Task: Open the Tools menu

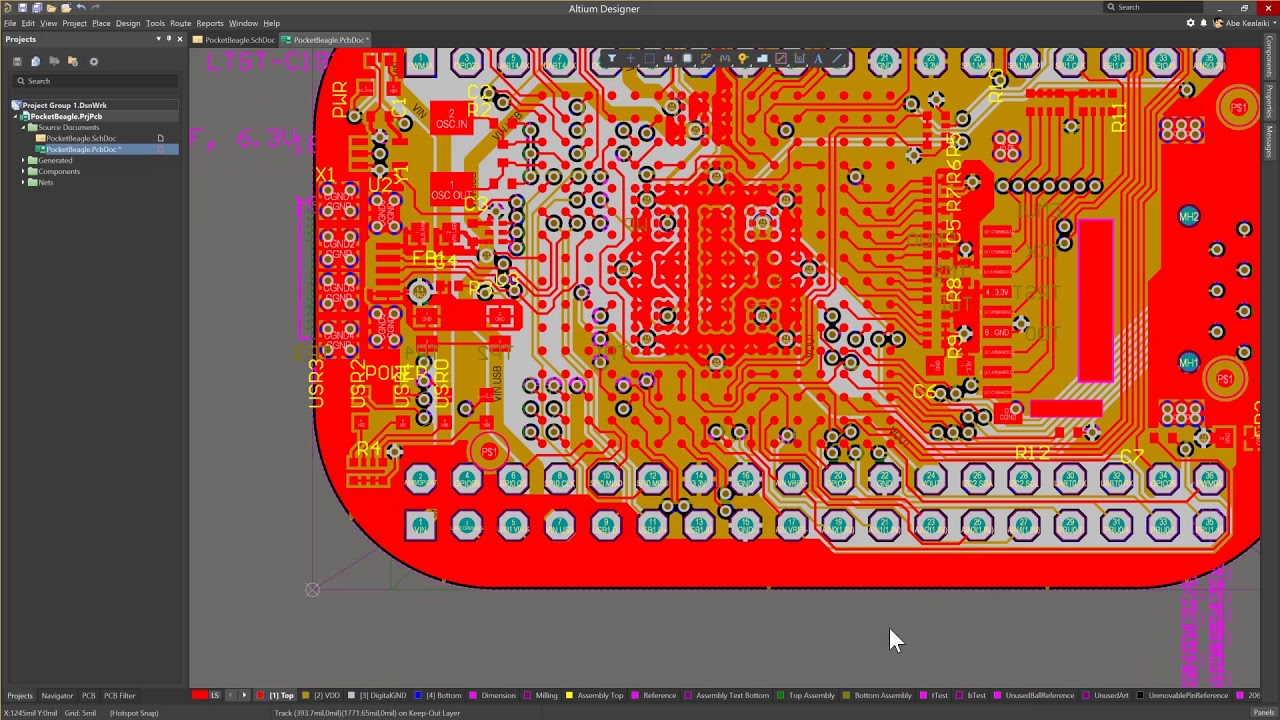Action: pyautogui.click(x=155, y=23)
